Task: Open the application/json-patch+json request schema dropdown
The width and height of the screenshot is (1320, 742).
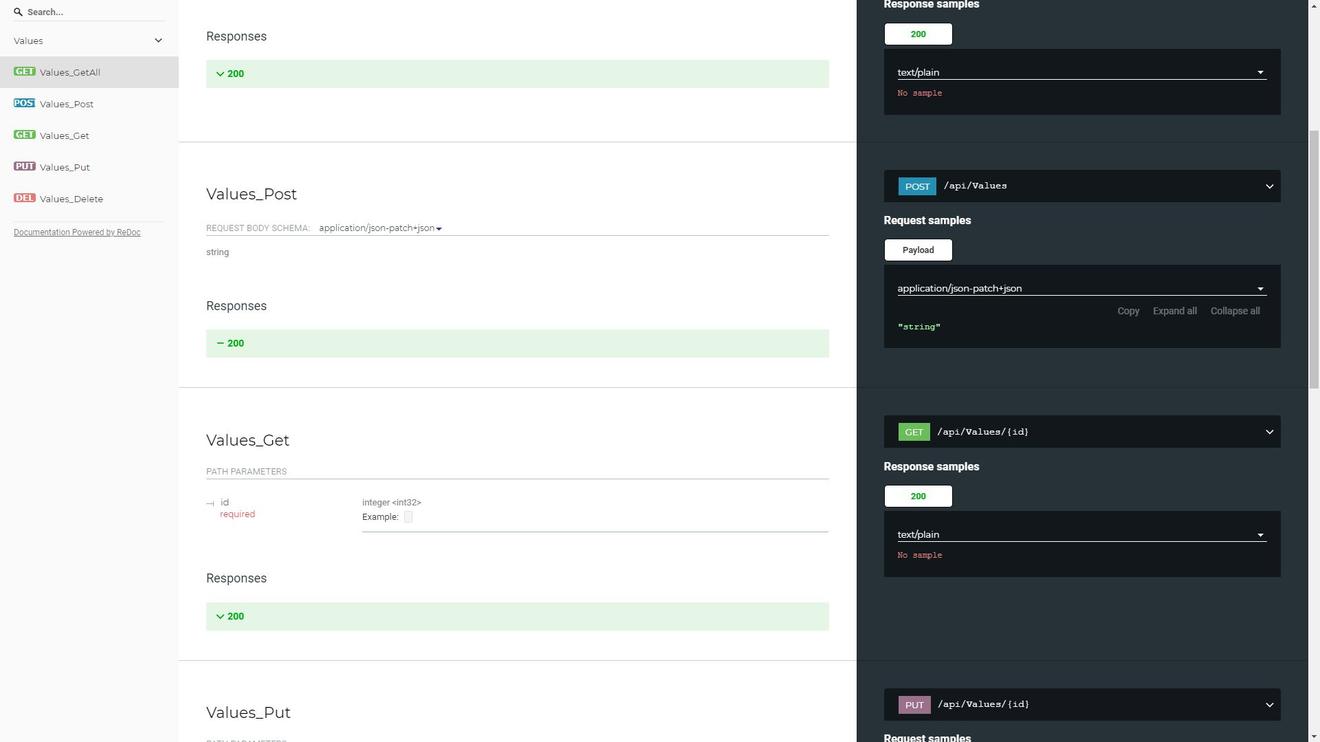Action: (x=380, y=228)
